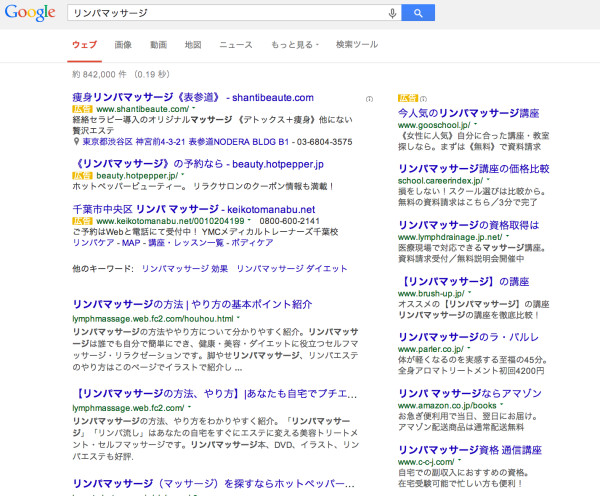Click the info icon beside the sidebar 広告 label
Image resolution: width=600 pixels, height=496 pixels.
(423, 99)
